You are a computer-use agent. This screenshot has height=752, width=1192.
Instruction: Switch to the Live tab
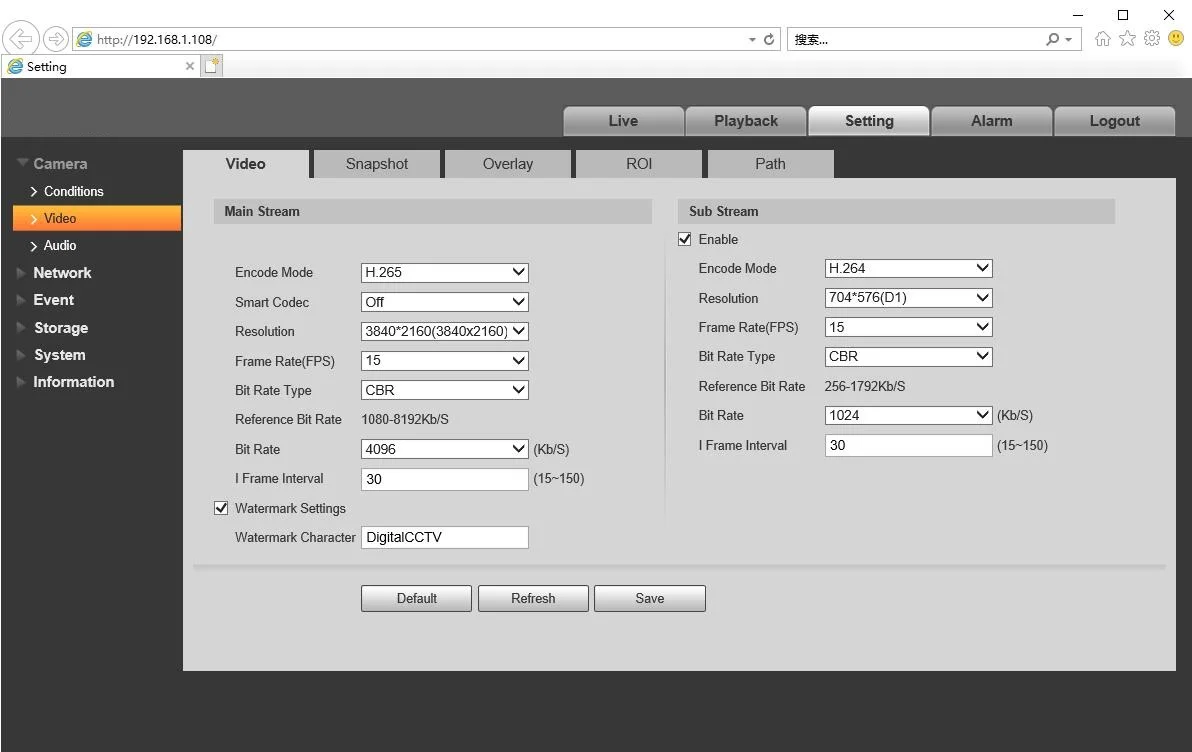(623, 121)
